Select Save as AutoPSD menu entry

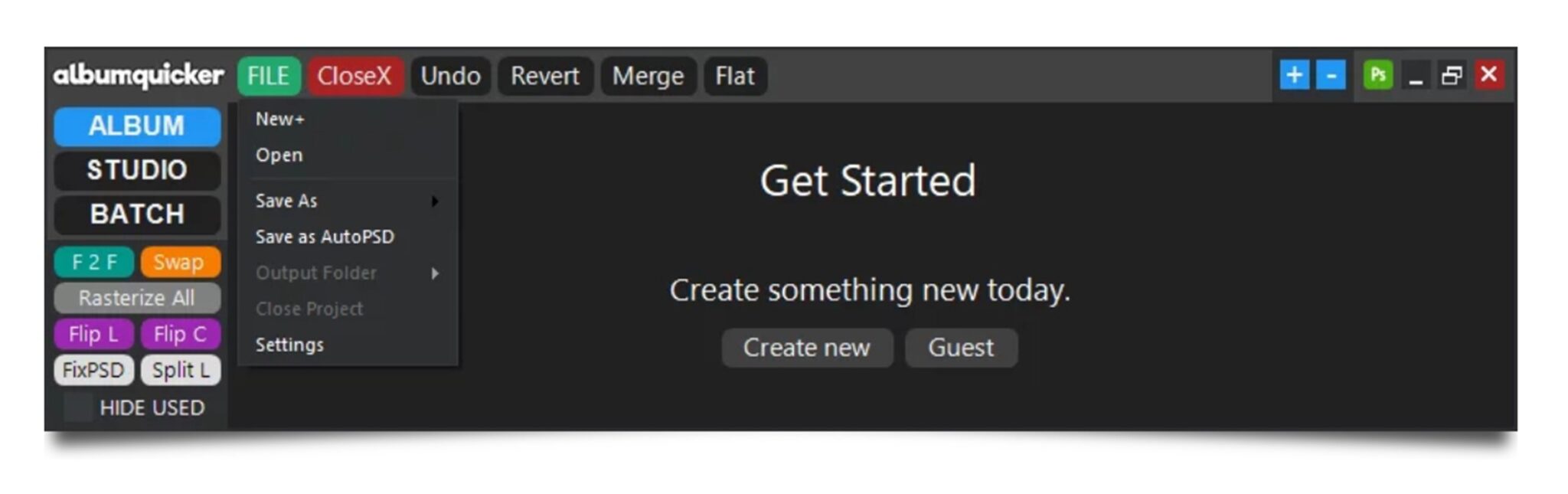[x=325, y=237]
